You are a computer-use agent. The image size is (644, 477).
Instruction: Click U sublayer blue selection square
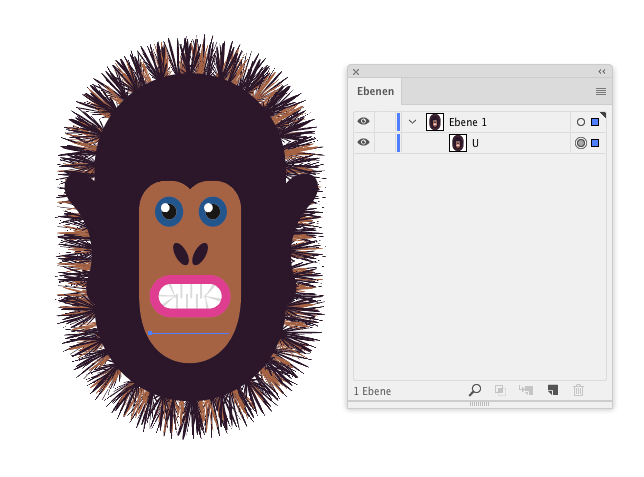coord(595,143)
